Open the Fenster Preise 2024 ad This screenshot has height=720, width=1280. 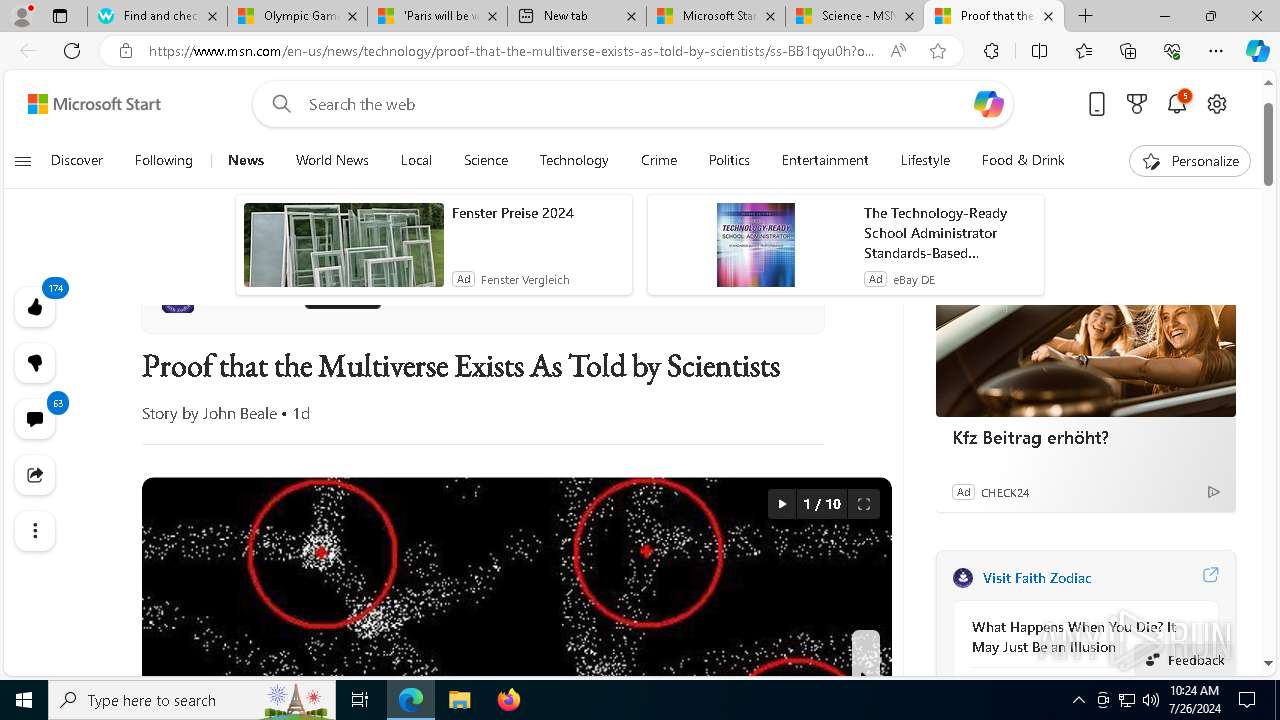(x=513, y=213)
